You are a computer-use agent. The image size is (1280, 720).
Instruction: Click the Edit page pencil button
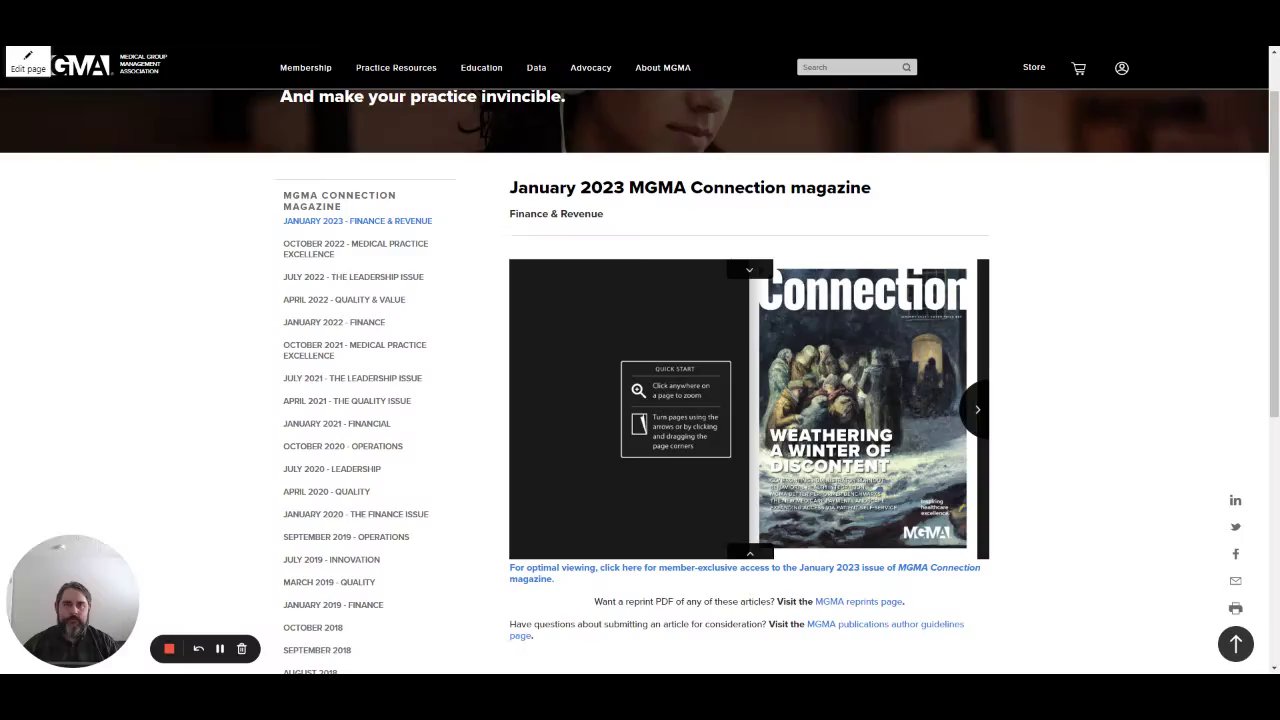(x=28, y=62)
